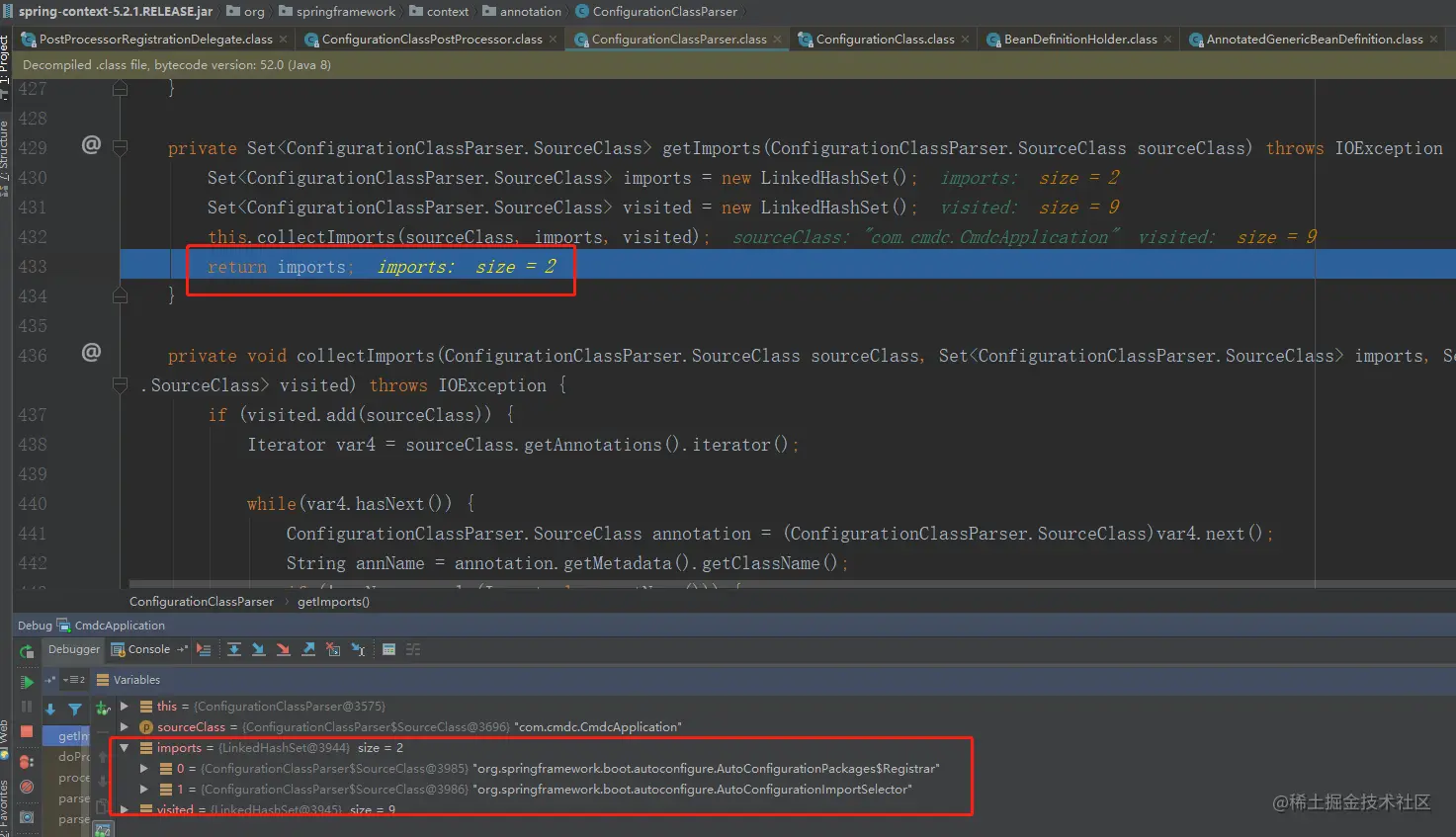
Task: Expand the 'this' variable node
Action: (125, 707)
